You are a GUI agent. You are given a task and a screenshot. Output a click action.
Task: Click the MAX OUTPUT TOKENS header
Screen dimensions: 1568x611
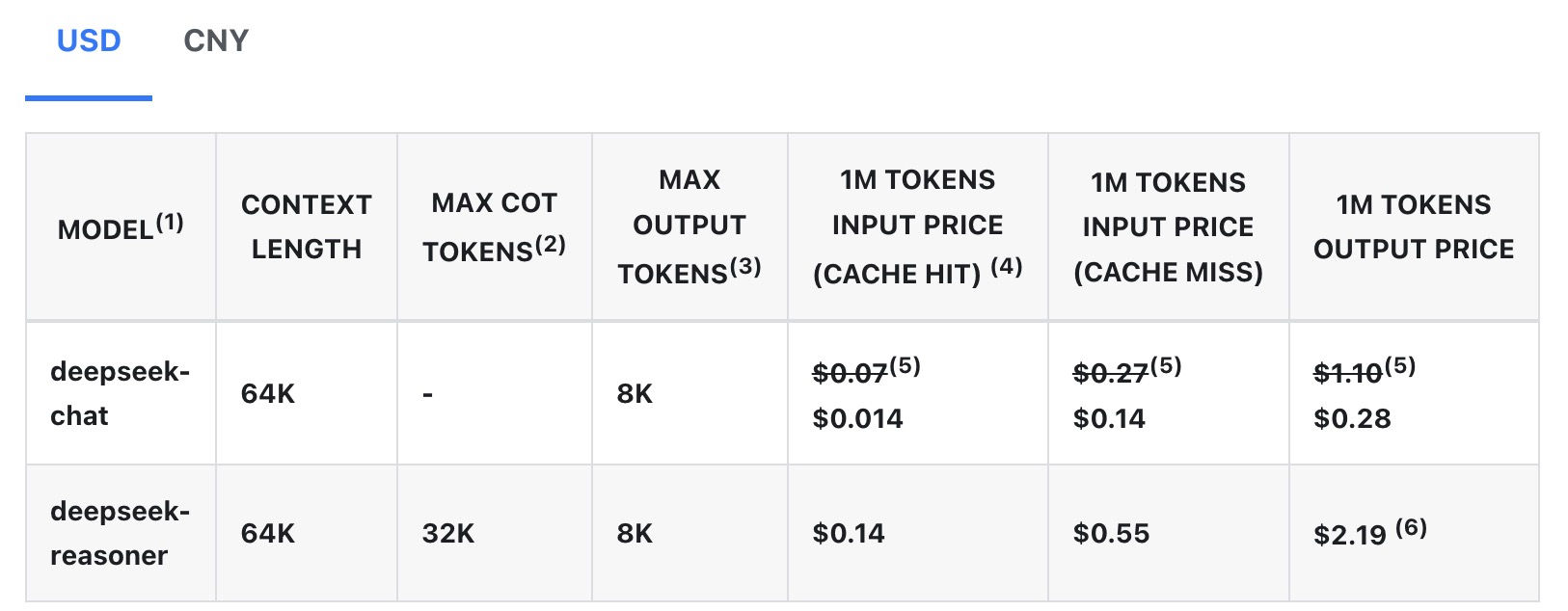(689, 226)
